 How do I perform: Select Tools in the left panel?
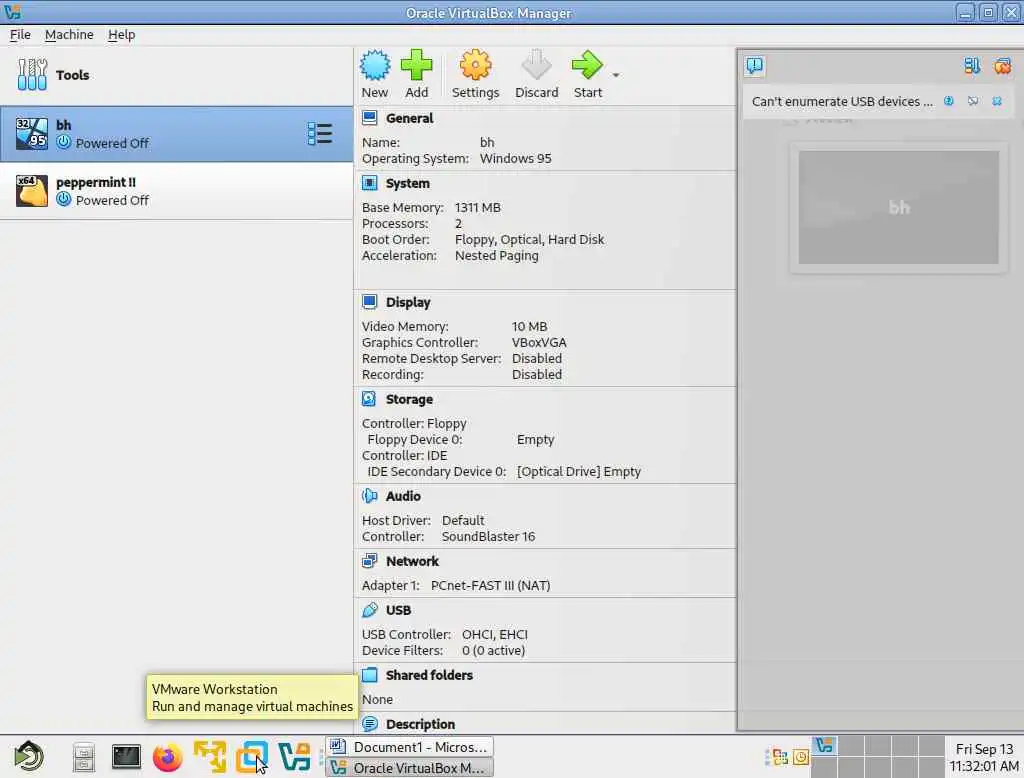tap(176, 75)
